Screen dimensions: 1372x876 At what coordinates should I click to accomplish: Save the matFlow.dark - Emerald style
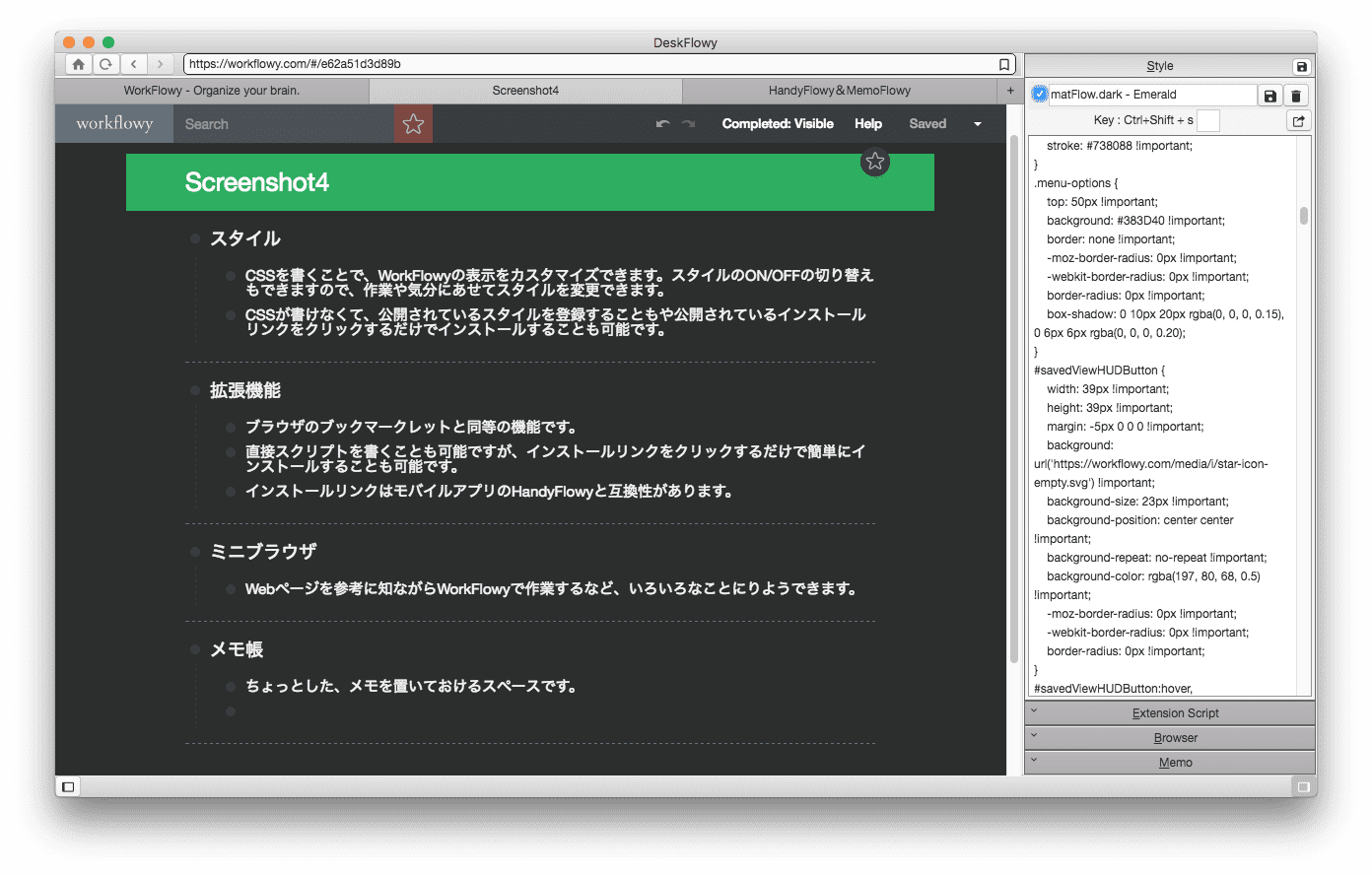[x=1270, y=96]
